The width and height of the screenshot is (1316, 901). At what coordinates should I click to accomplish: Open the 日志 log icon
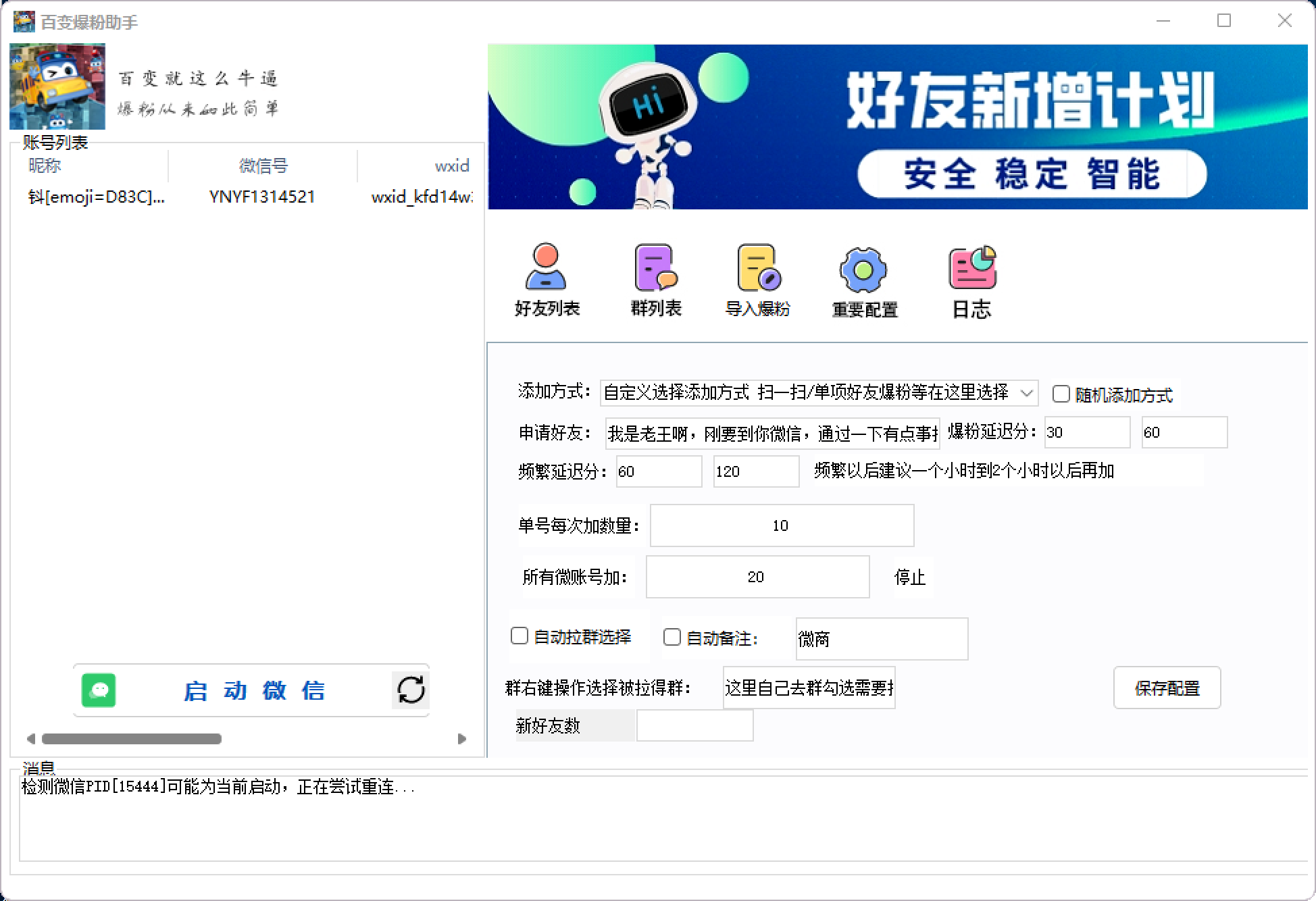point(971,281)
